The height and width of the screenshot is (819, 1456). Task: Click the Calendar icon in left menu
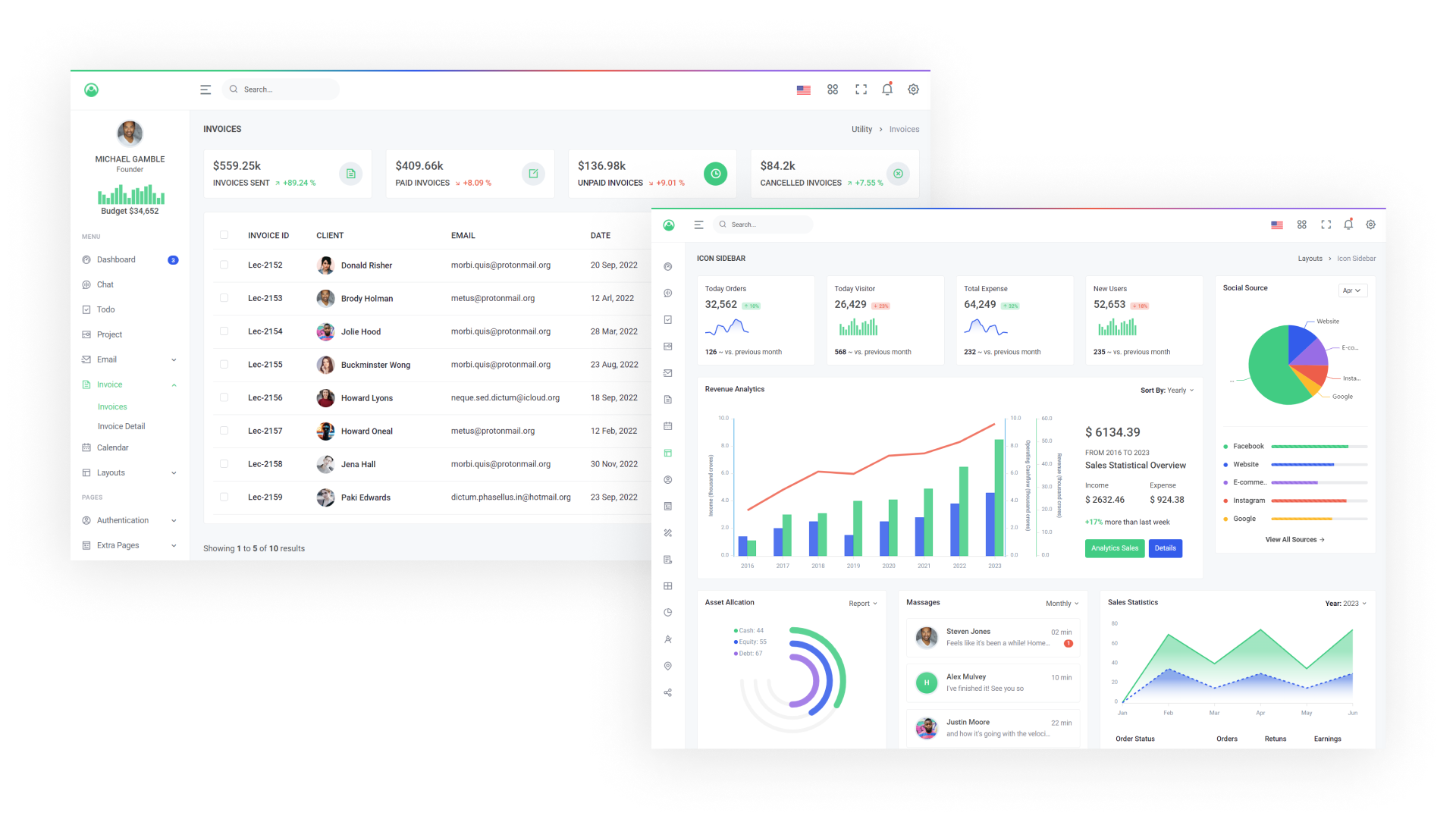click(x=86, y=447)
